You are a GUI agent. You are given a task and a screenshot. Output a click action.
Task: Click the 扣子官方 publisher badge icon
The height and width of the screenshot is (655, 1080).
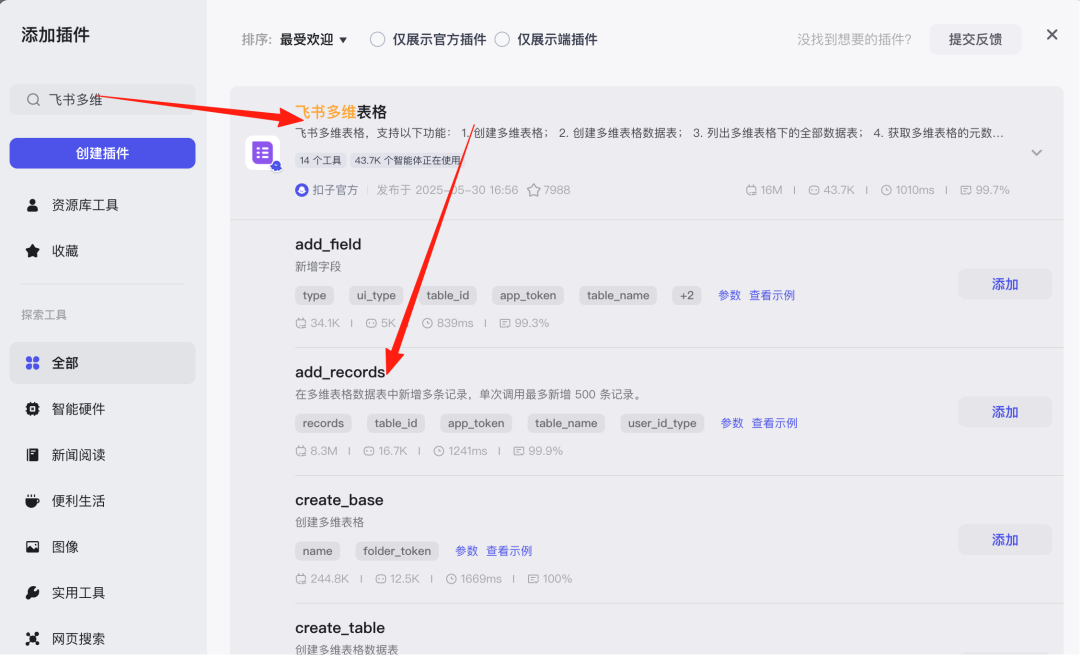point(302,190)
